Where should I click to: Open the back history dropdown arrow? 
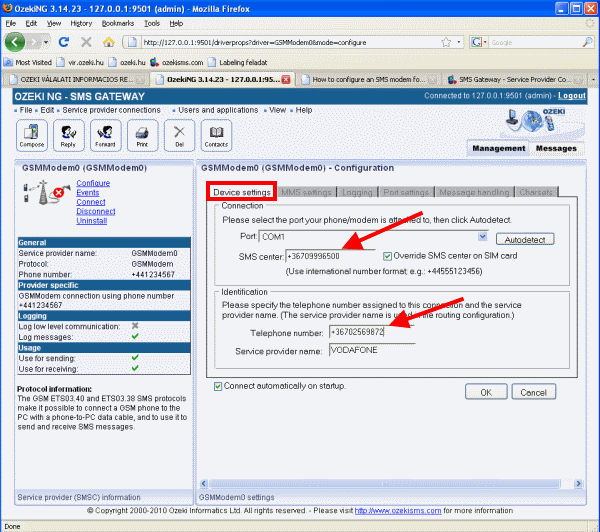pyautogui.click(x=46, y=42)
